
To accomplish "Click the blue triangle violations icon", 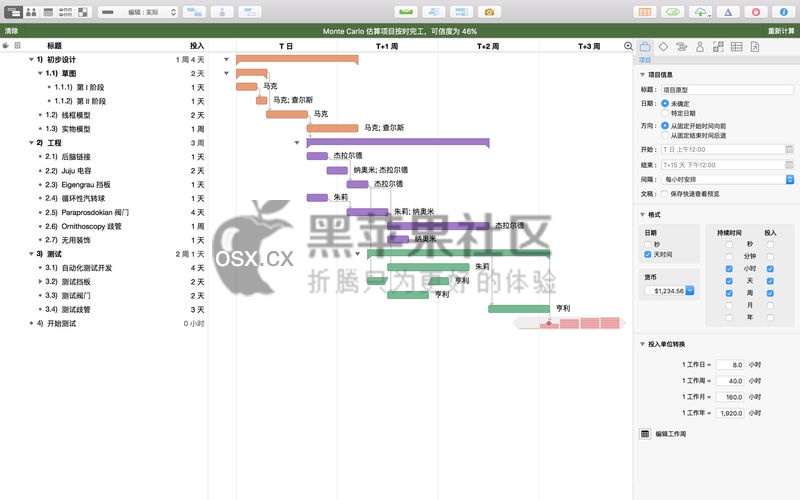I will (728, 12).
